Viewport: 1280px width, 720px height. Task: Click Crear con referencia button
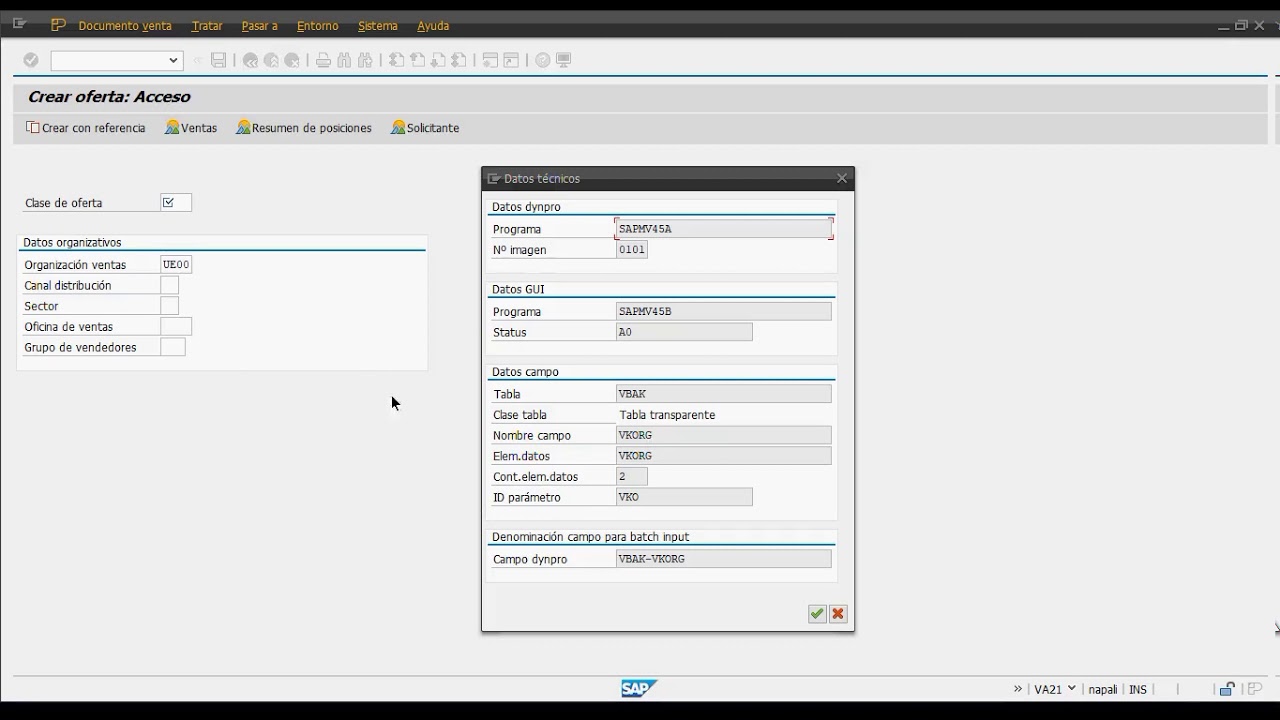click(x=86, y=128)
